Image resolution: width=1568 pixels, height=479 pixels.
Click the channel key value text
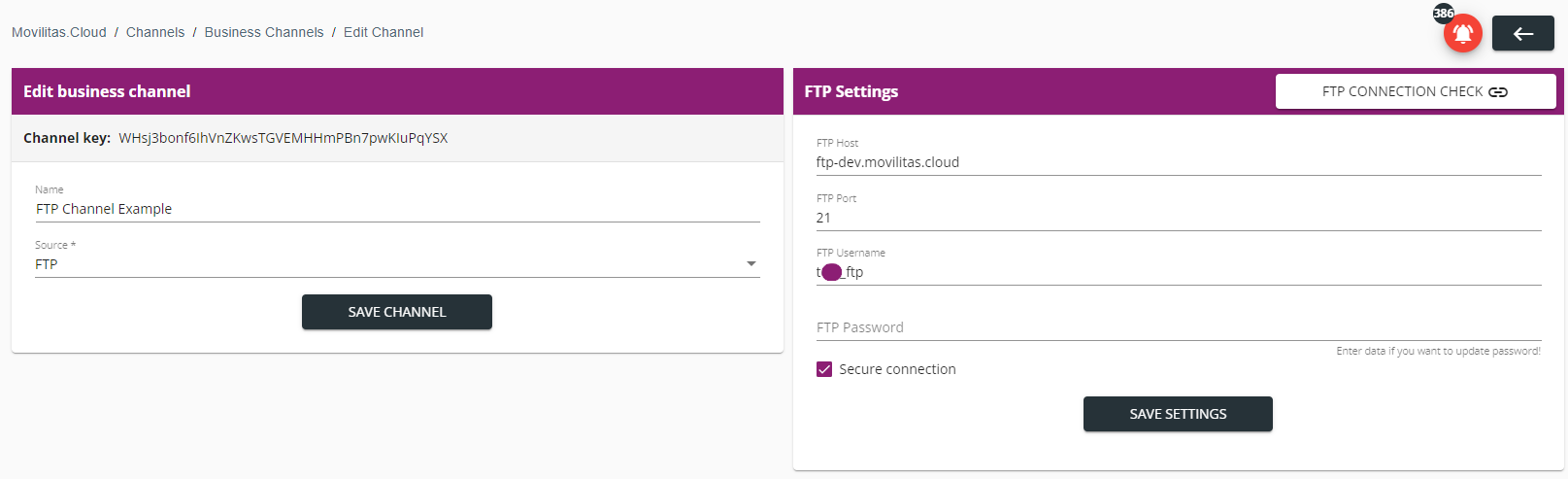click(x=284, y=138)
